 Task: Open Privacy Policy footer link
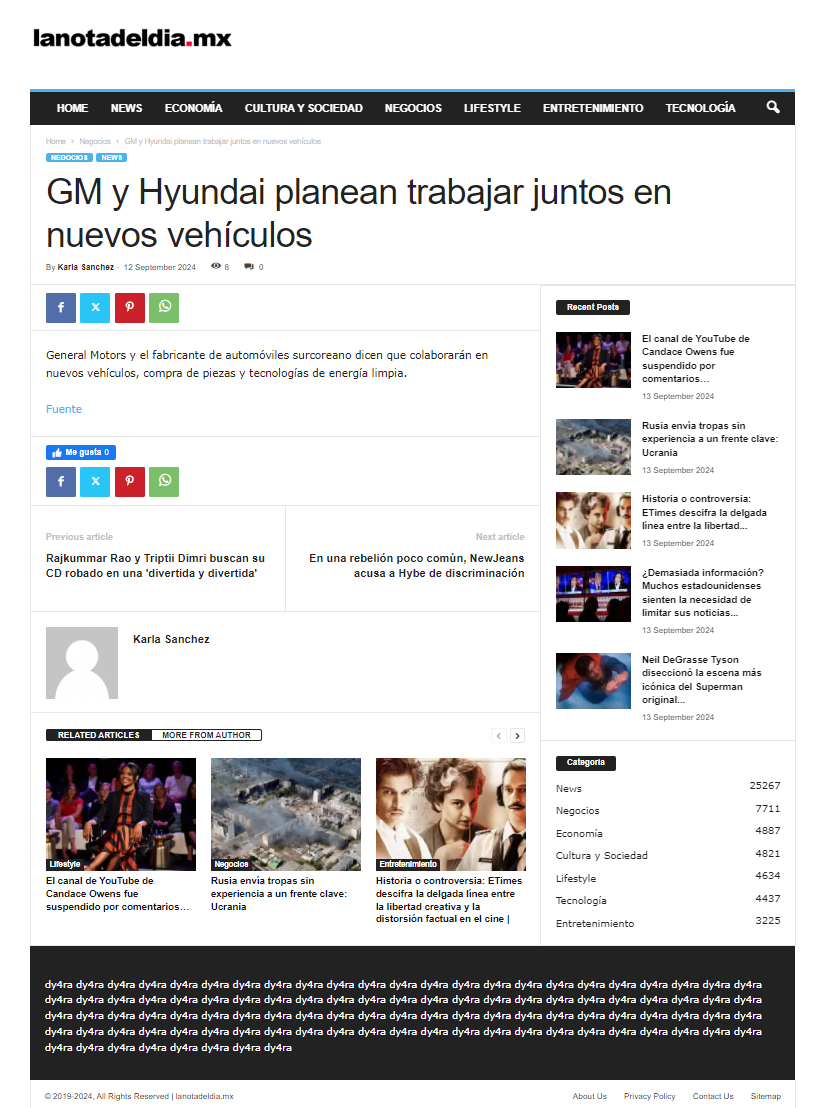[649, 1096]
